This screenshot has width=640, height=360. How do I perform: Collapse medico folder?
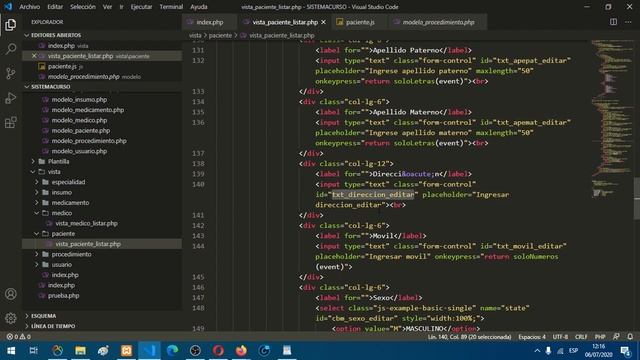pos(37,213)
